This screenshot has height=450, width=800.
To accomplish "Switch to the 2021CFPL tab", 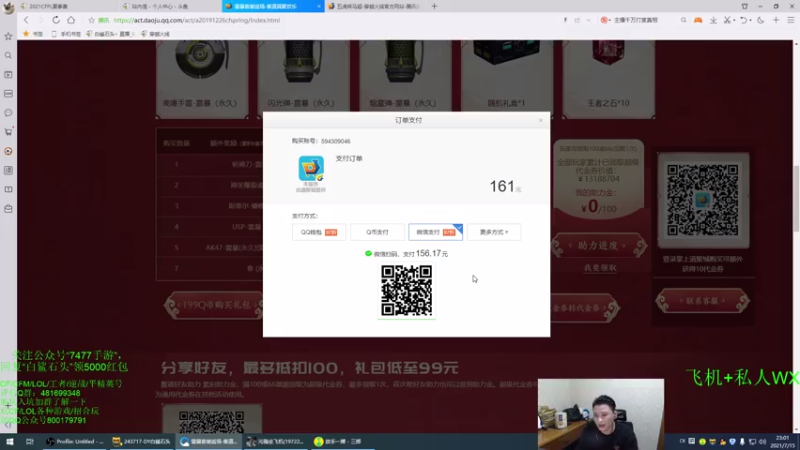I will pyautogui.click(x=66, y=6).
